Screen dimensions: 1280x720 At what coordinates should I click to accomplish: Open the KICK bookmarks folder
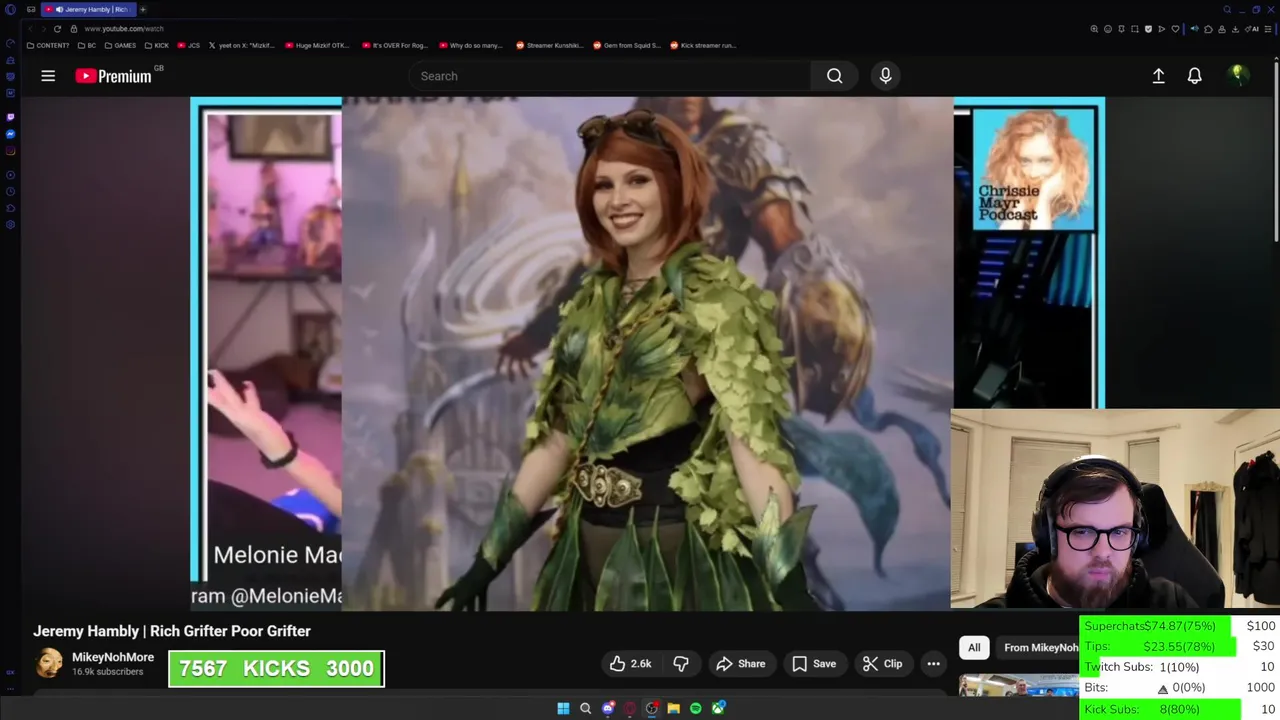click(157, 45)
